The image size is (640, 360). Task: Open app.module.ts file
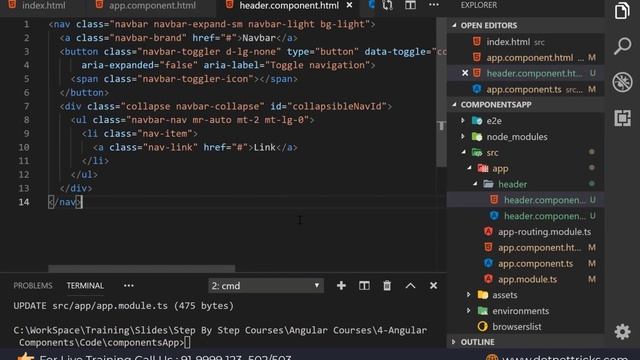click(x=527, y=279)
